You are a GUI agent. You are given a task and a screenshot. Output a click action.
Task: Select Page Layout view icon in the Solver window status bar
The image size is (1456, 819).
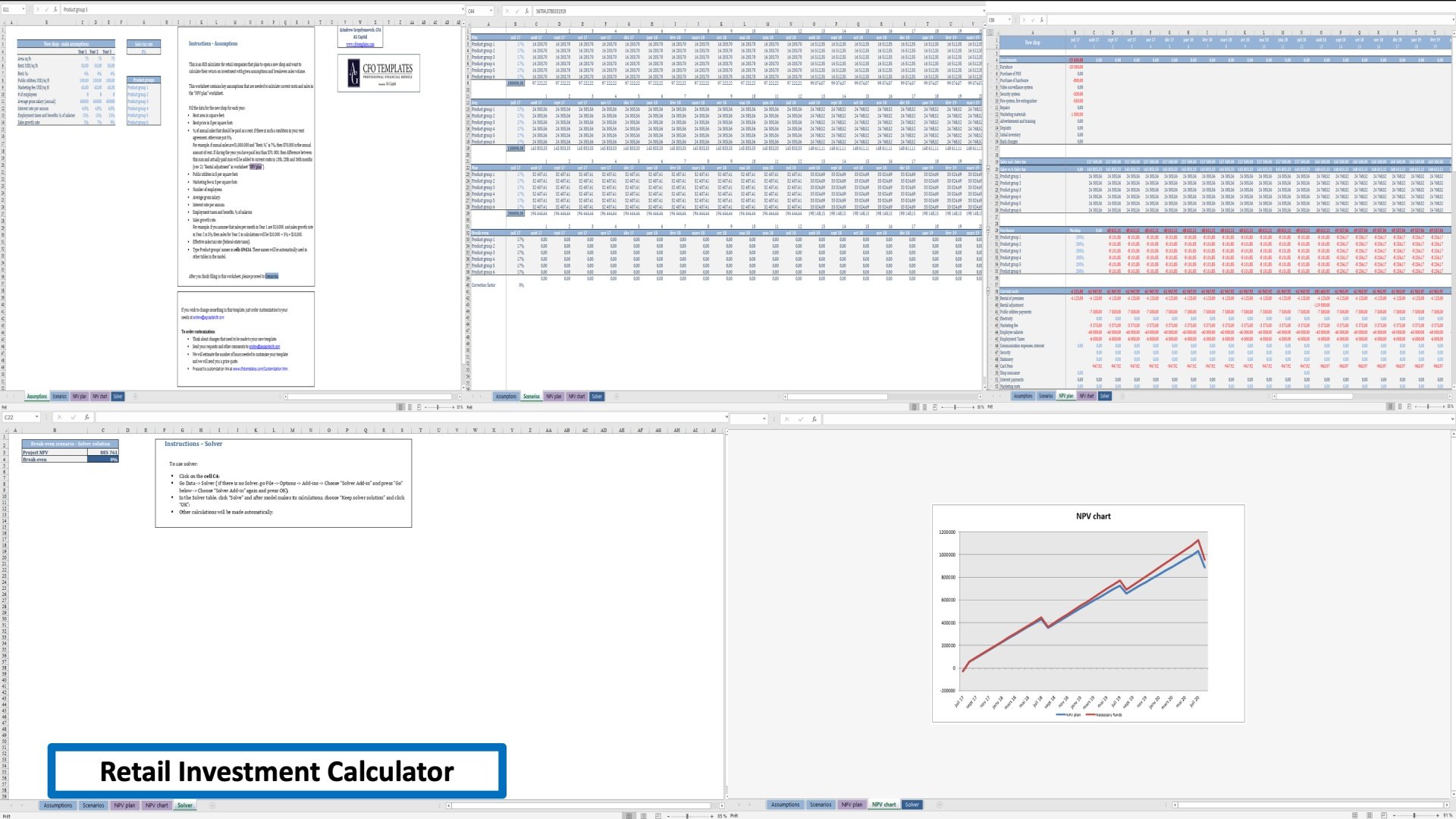click(643, 816)
